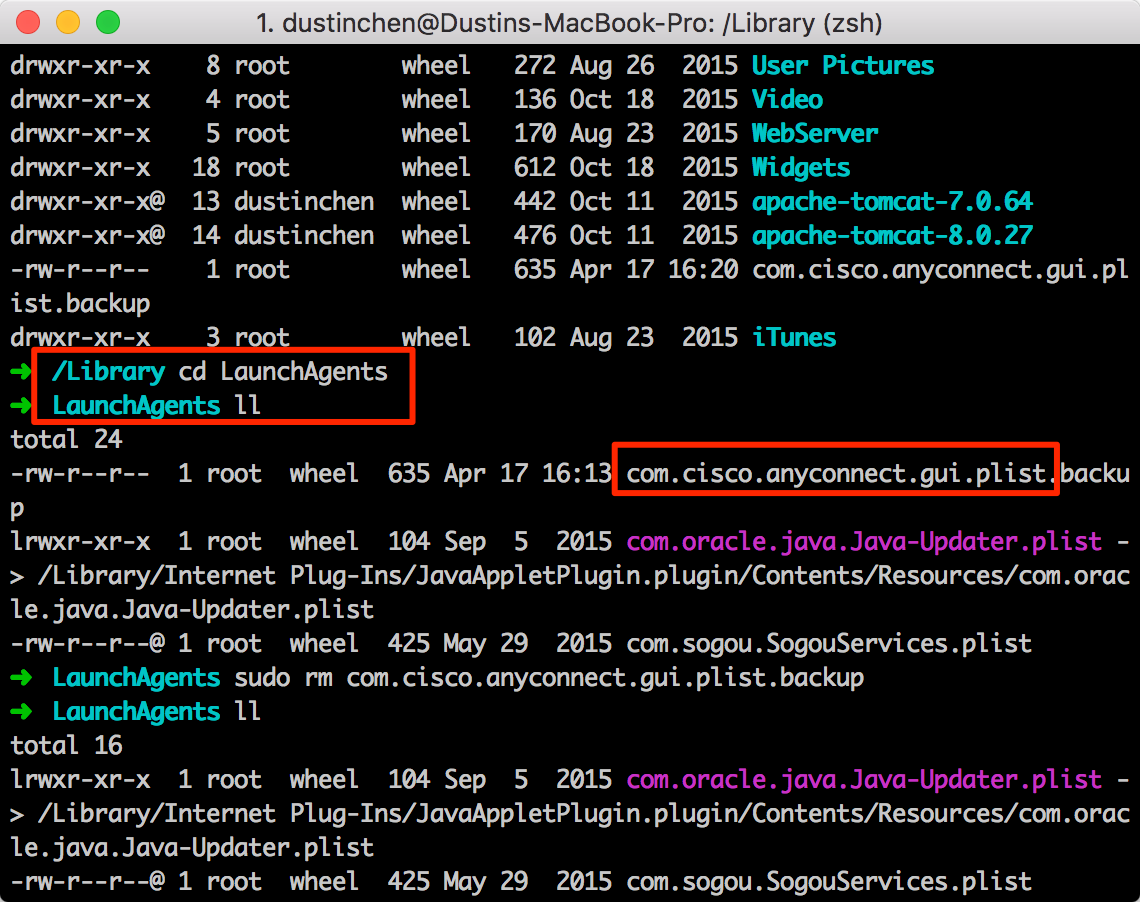Click the 'drwxr-xr-x' permissions on the Video row
The width and height of the screenshot is (1140, 902).
tap(80, 100)
